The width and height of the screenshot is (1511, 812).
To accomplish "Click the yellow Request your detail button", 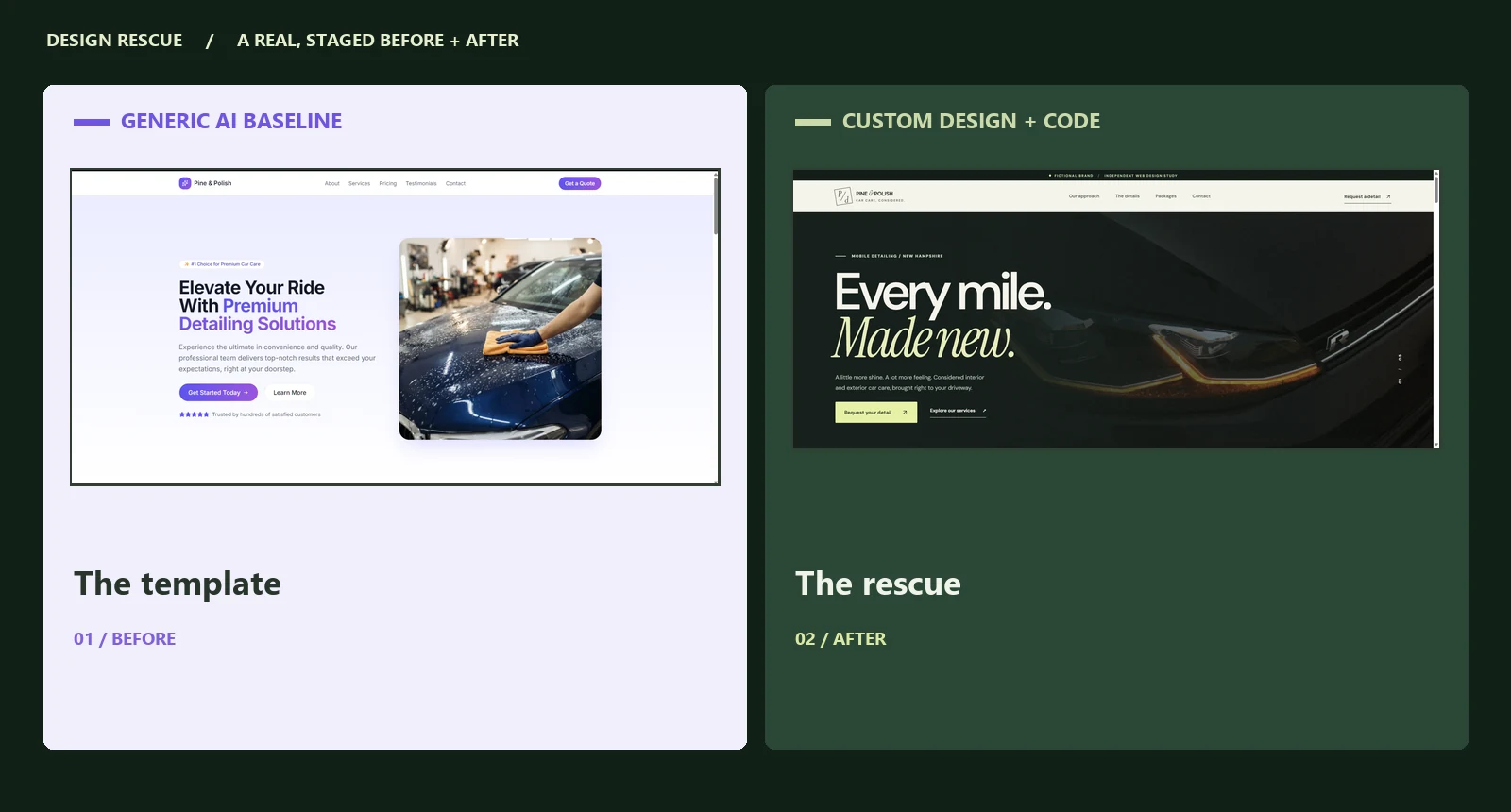I will click(x=875, y=412).
